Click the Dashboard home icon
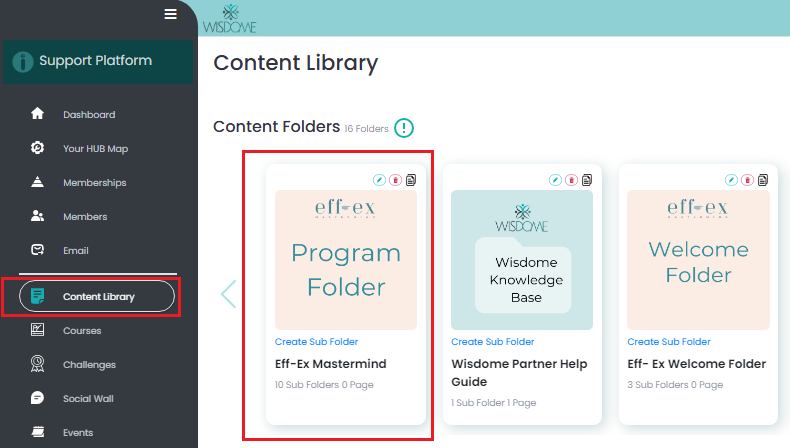Image resolution: width=790 pixels, height=448 pixels. pyautogui.click(x=37, y=113)
